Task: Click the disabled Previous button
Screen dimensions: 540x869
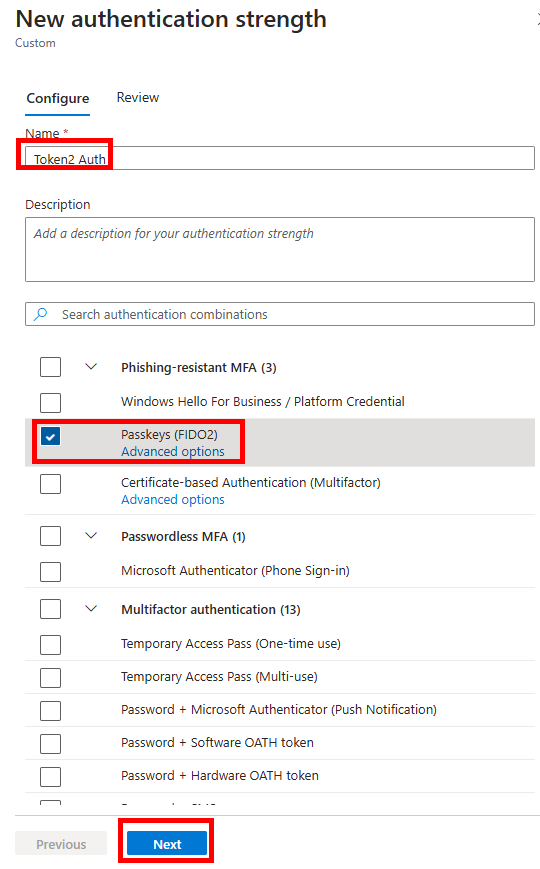Action: 61,844
